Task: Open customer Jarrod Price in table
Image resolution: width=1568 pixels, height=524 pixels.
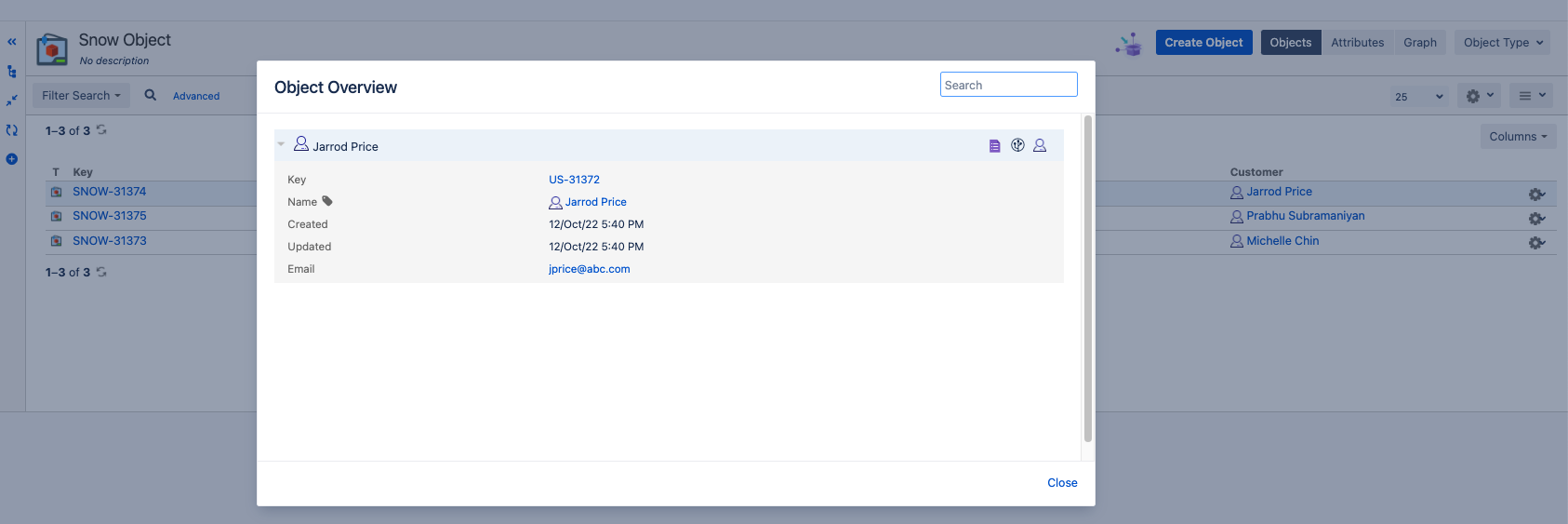Action: click(1279, 192)
